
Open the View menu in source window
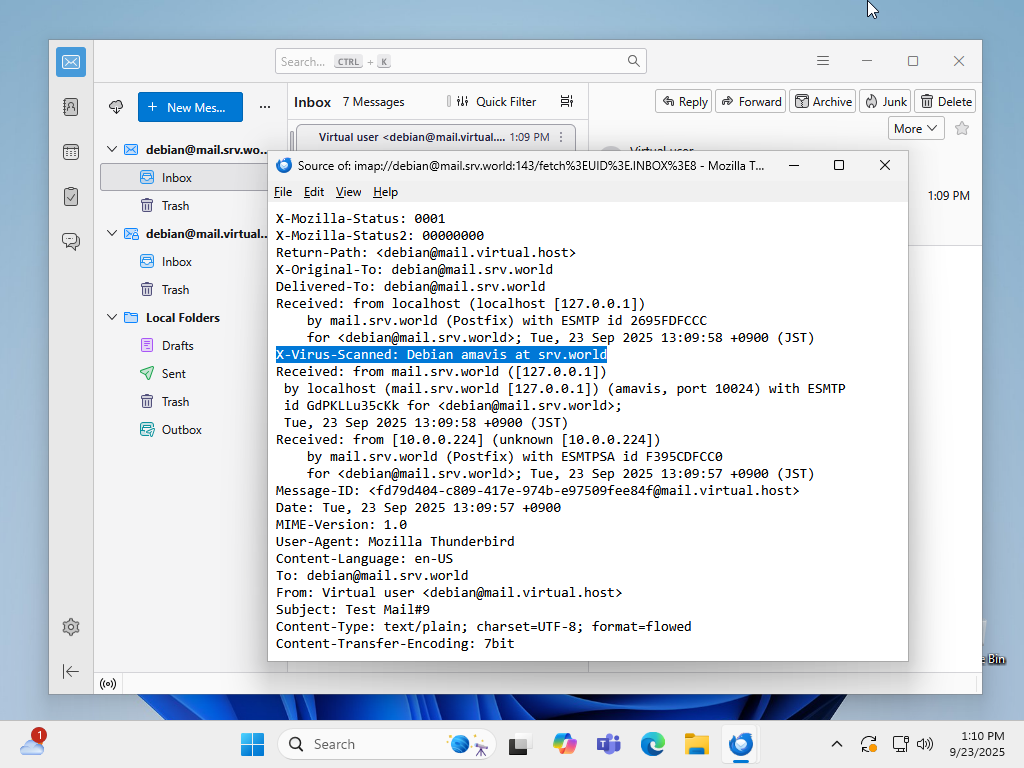coord(348,192)
